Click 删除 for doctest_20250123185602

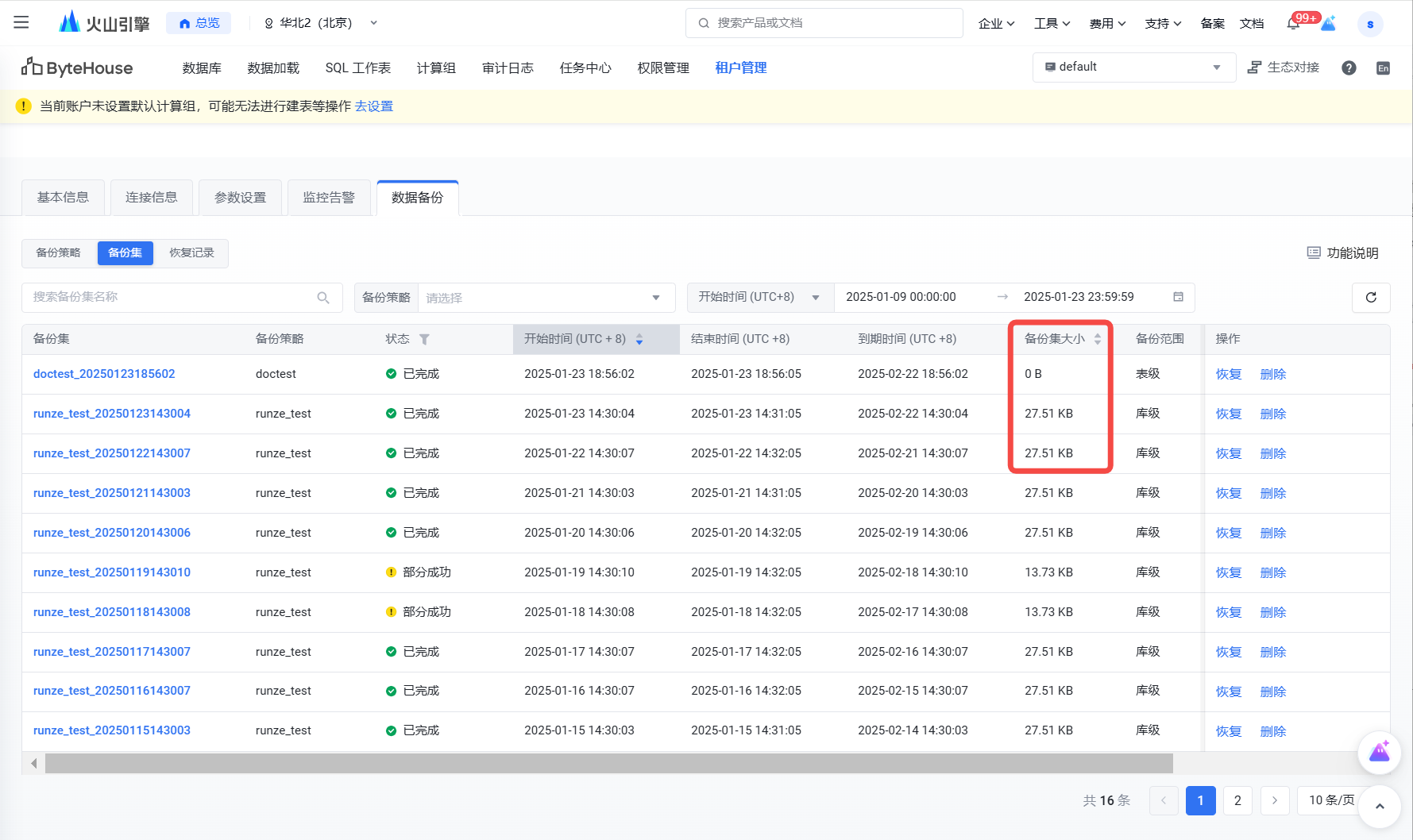tap(1273, 374)
